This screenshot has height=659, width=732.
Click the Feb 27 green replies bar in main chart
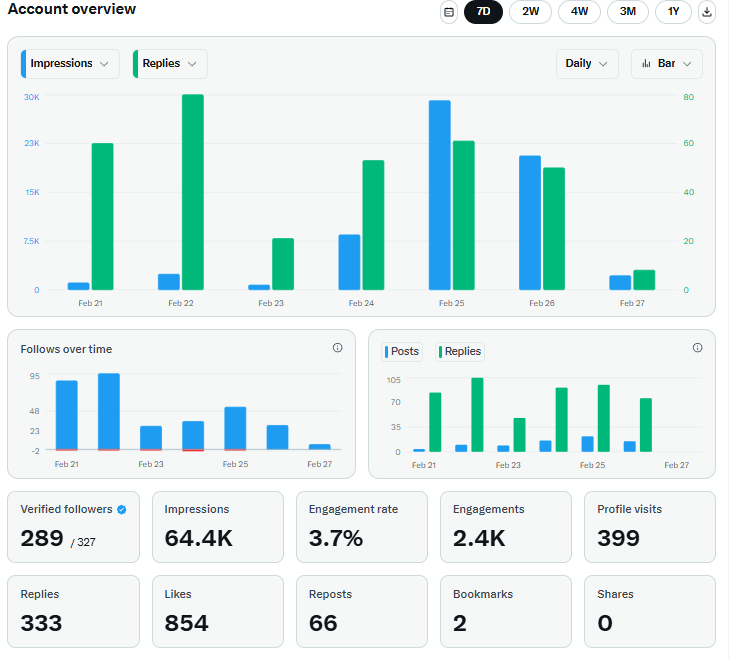(644, 280)
